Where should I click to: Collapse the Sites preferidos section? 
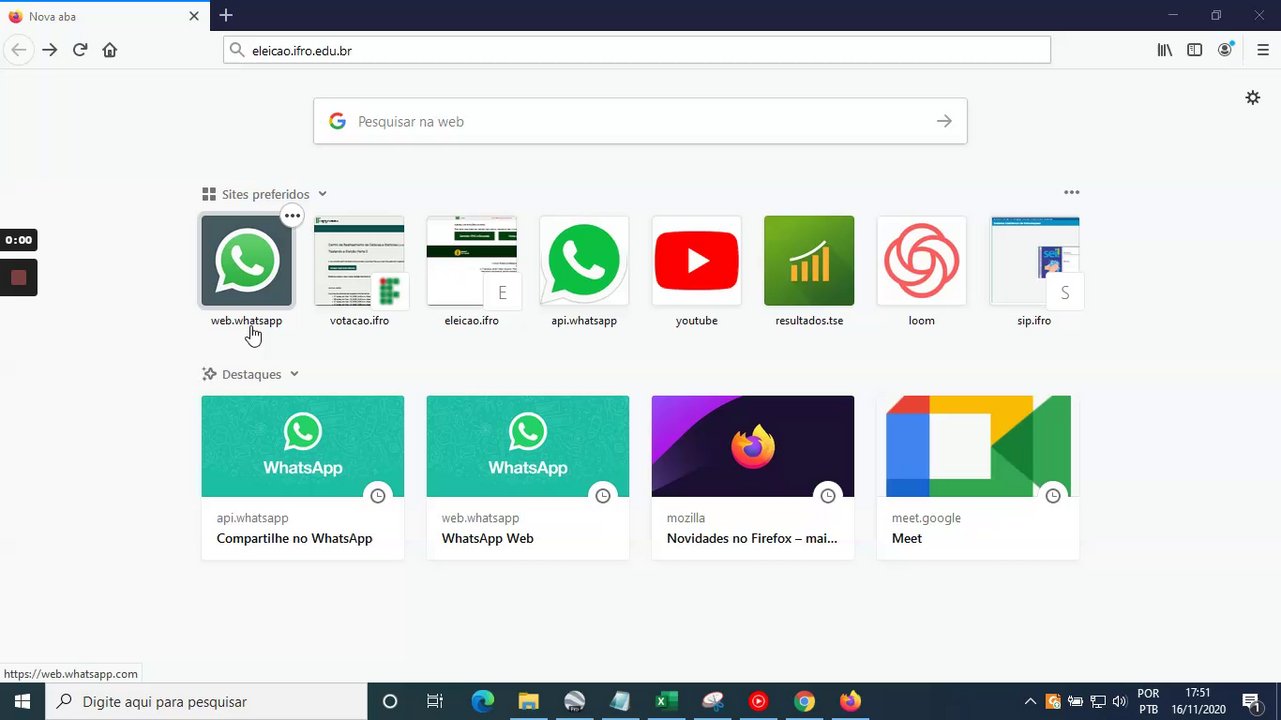click(322, 194)
